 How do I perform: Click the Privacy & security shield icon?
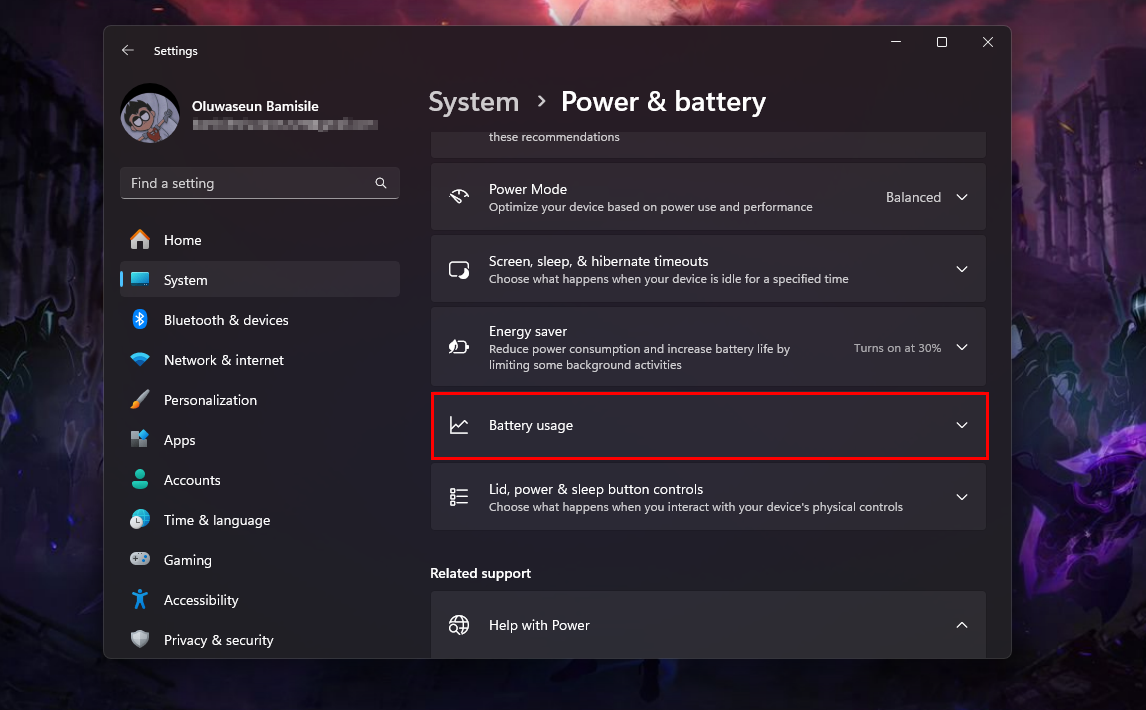pos(140,639)
